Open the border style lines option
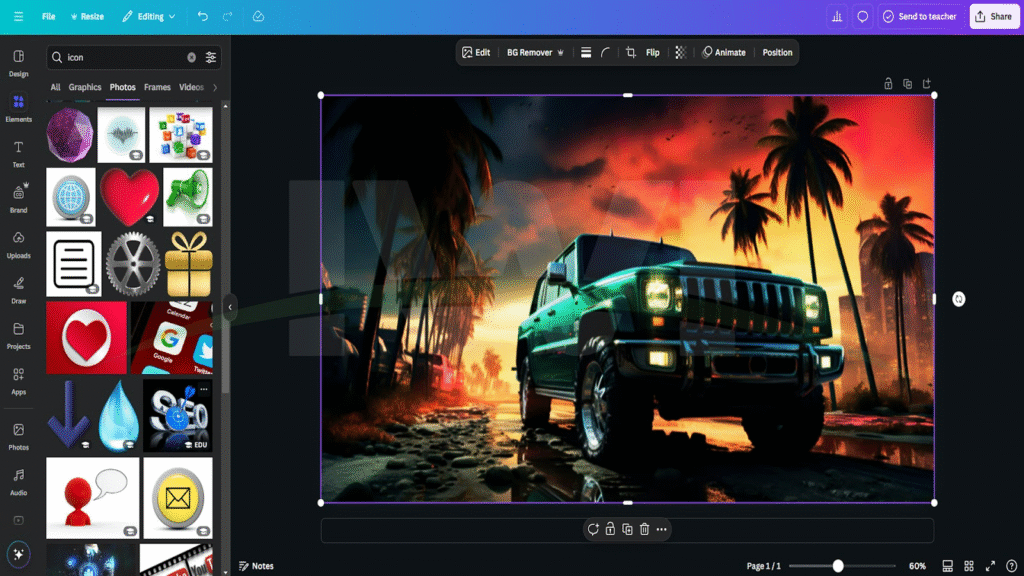 (586, 52)
